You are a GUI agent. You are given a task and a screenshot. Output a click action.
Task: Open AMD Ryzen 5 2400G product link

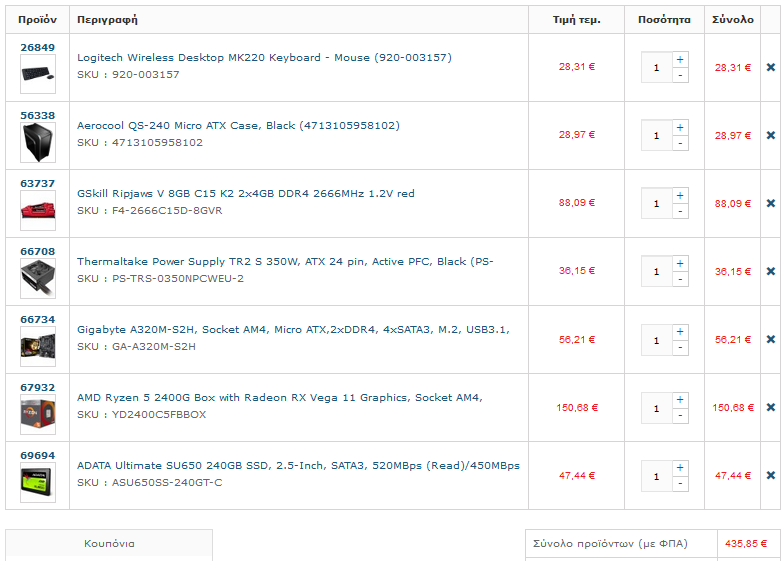click(280, 398)
